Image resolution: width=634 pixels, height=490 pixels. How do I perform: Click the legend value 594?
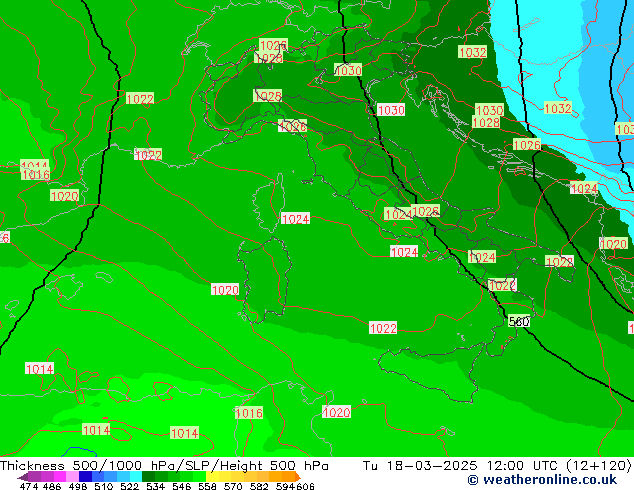point(285,486)
